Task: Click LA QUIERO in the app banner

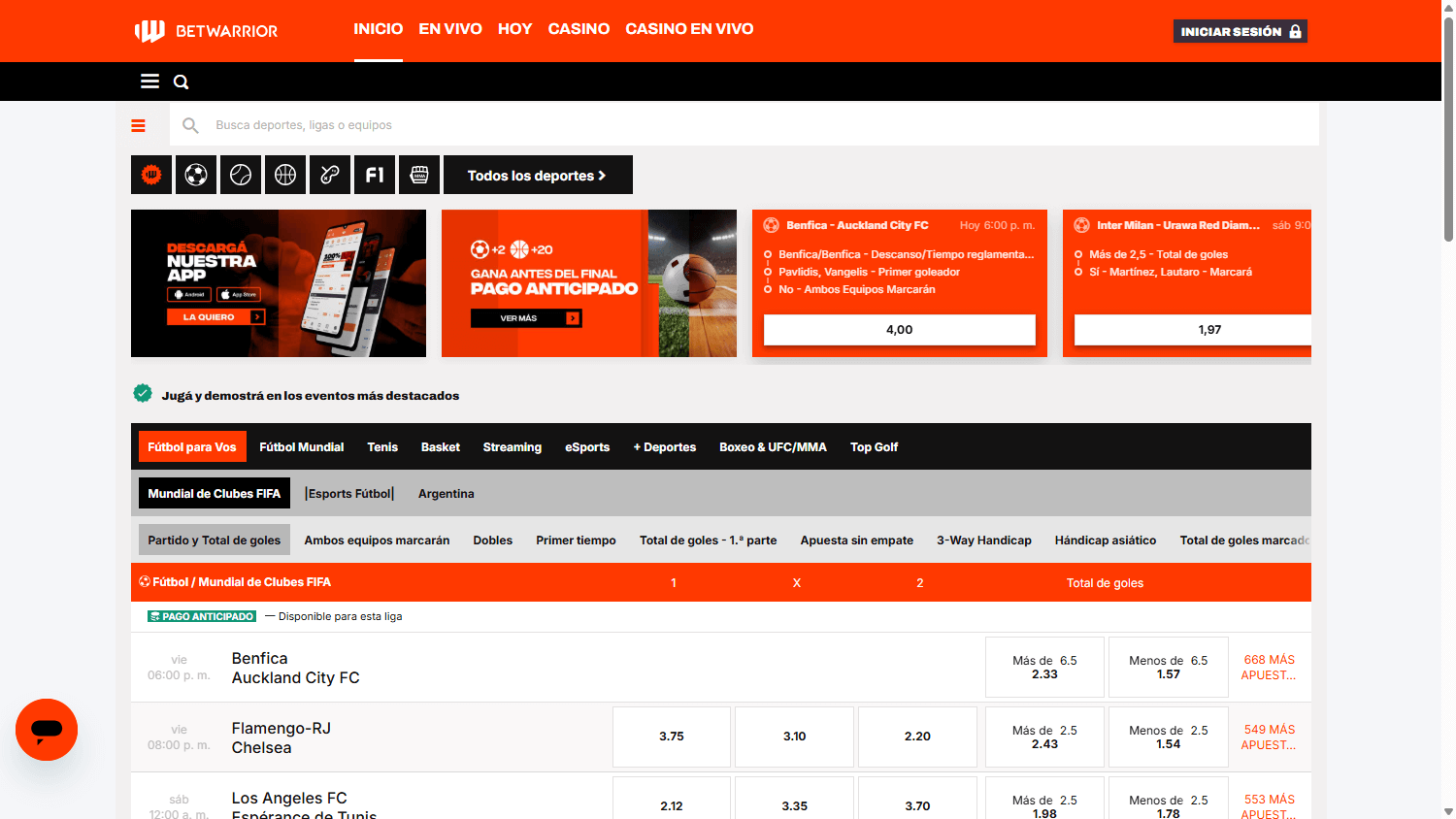Action: [x=215, y=316]
